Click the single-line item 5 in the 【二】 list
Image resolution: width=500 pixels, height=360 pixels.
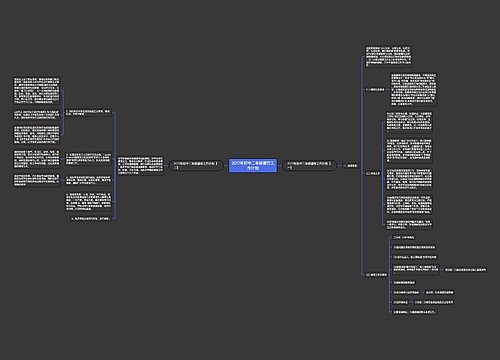pyautogui.click(x=91, y=219)
